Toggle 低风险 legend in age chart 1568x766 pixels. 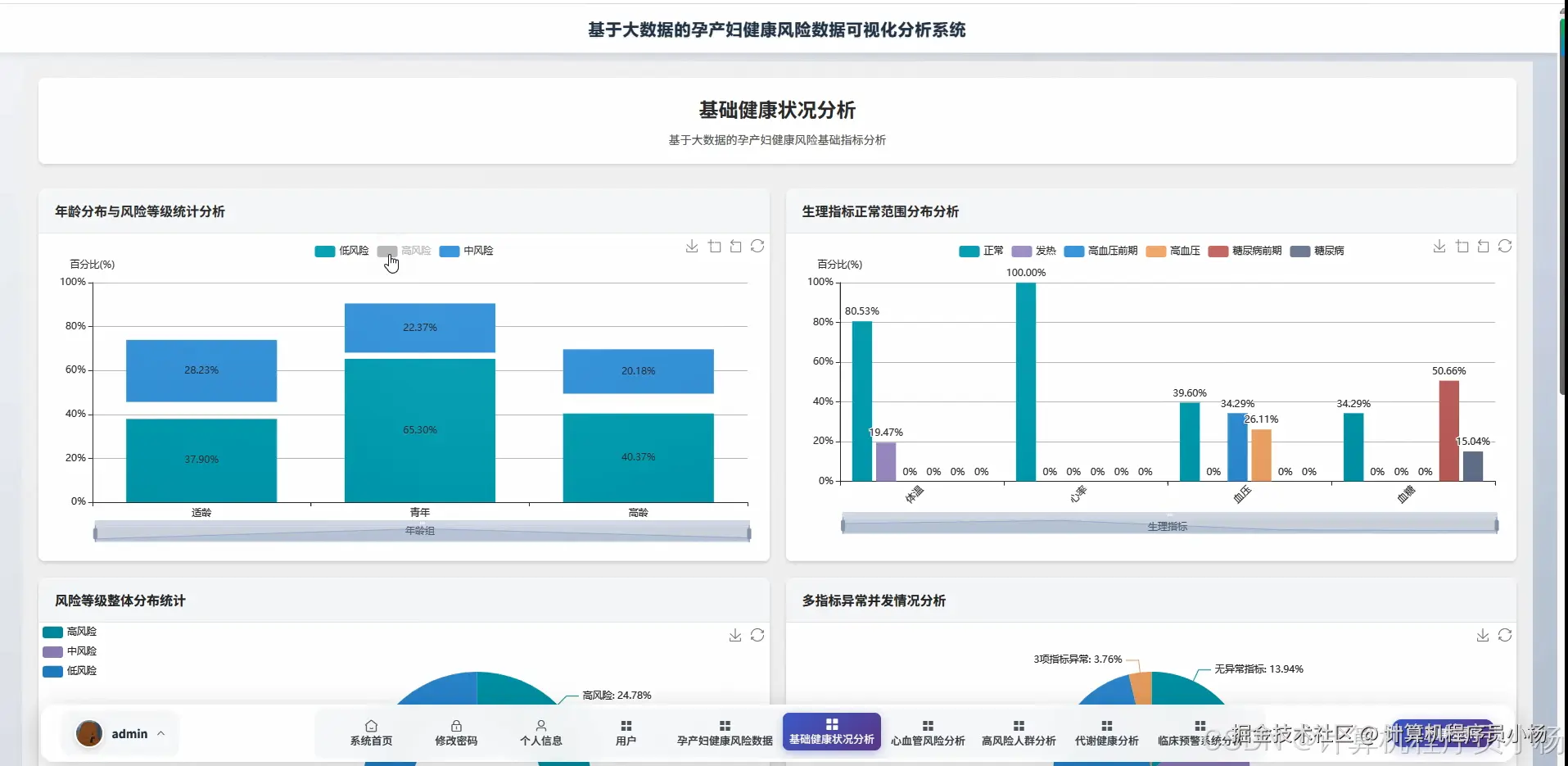click(x=341, y=251)
